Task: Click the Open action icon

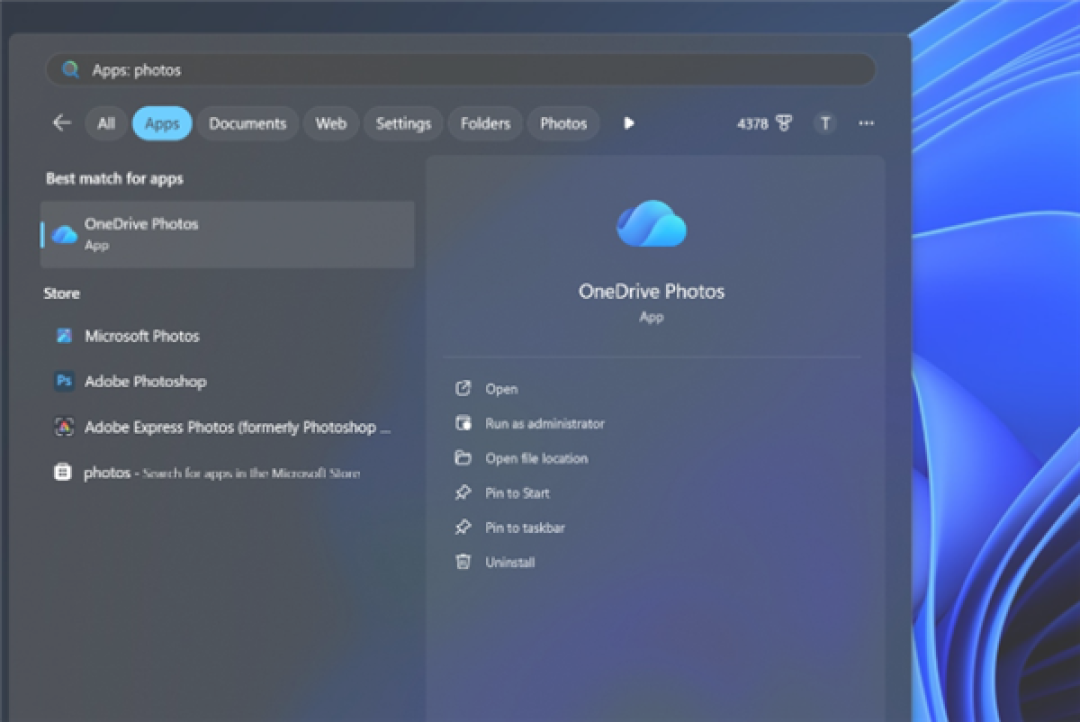Action: [463, 389]
